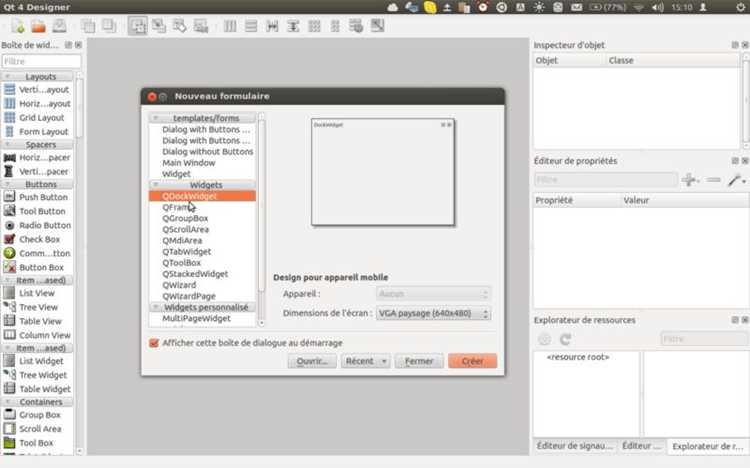This screenshot has height=468, width=750.
Task: Click the Save form toolbar icon
Action: pos(59,26)
